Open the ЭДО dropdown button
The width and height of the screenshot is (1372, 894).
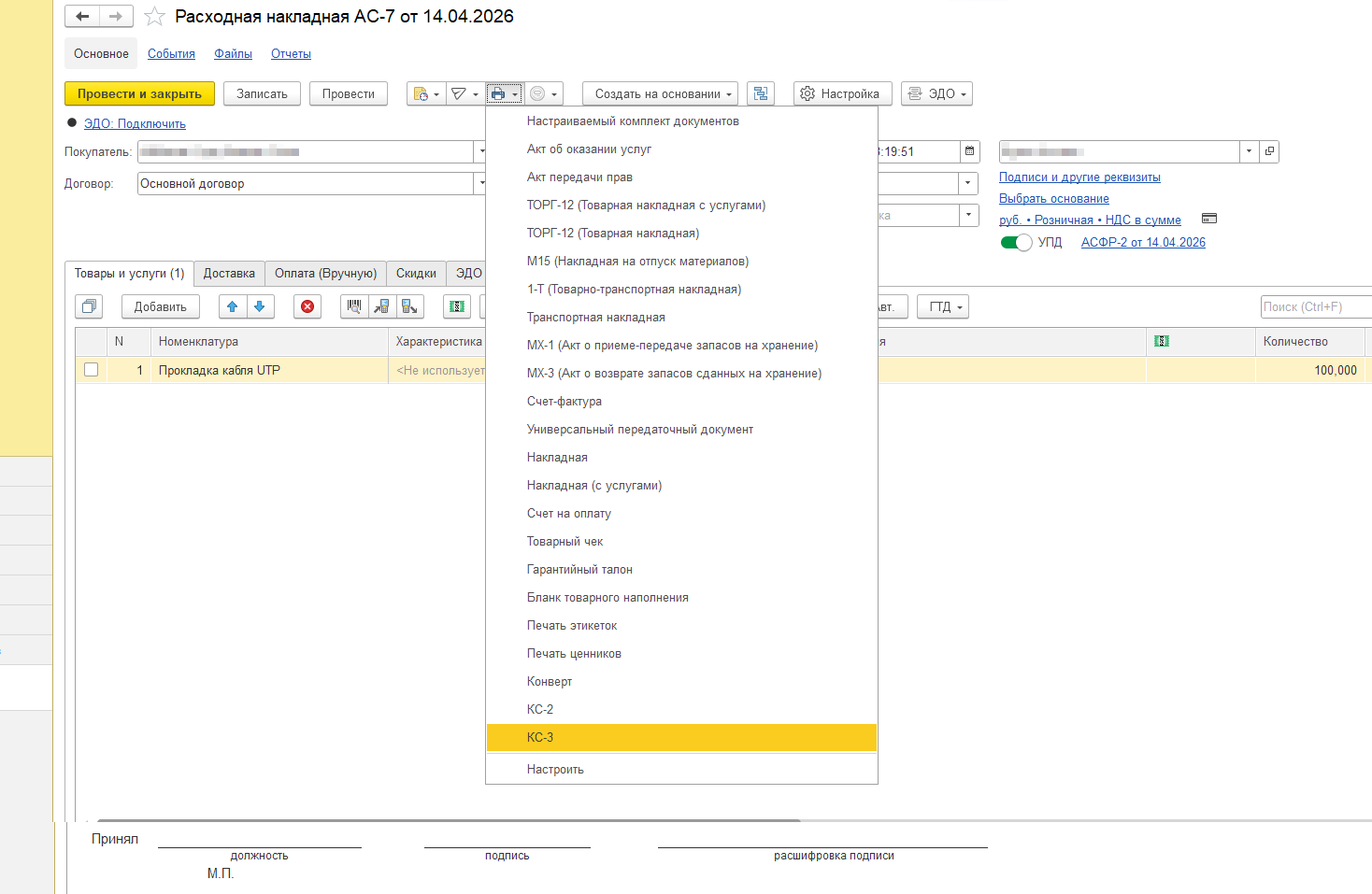936,93
